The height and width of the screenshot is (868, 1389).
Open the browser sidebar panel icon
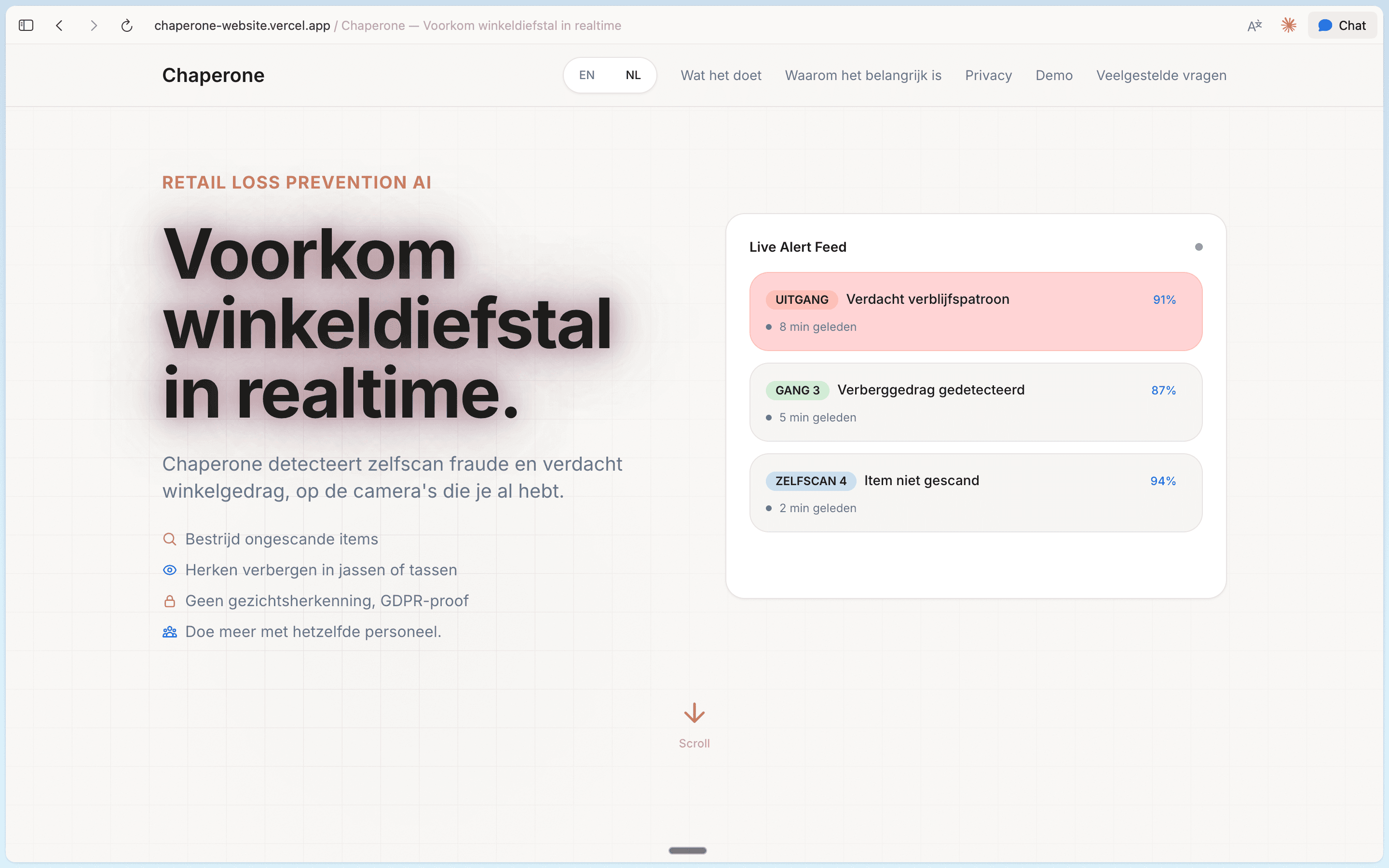click(25, 25)
